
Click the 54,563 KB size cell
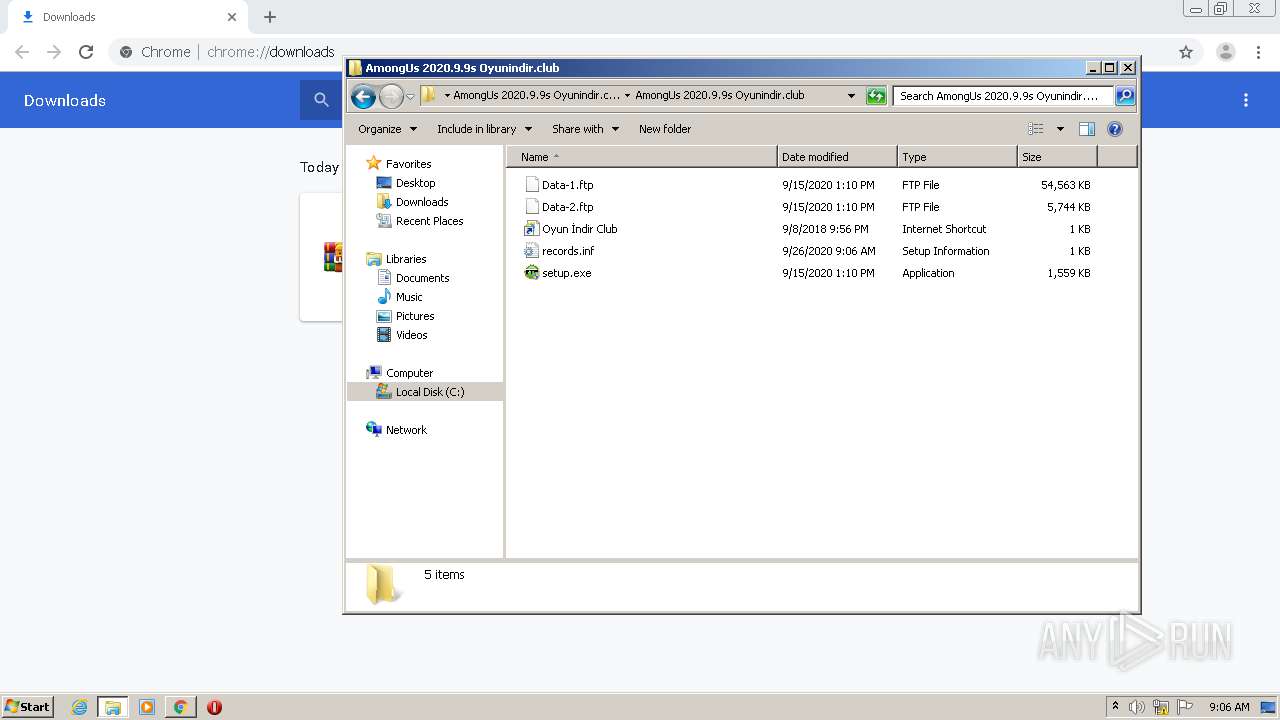[x=1065, y=185]
